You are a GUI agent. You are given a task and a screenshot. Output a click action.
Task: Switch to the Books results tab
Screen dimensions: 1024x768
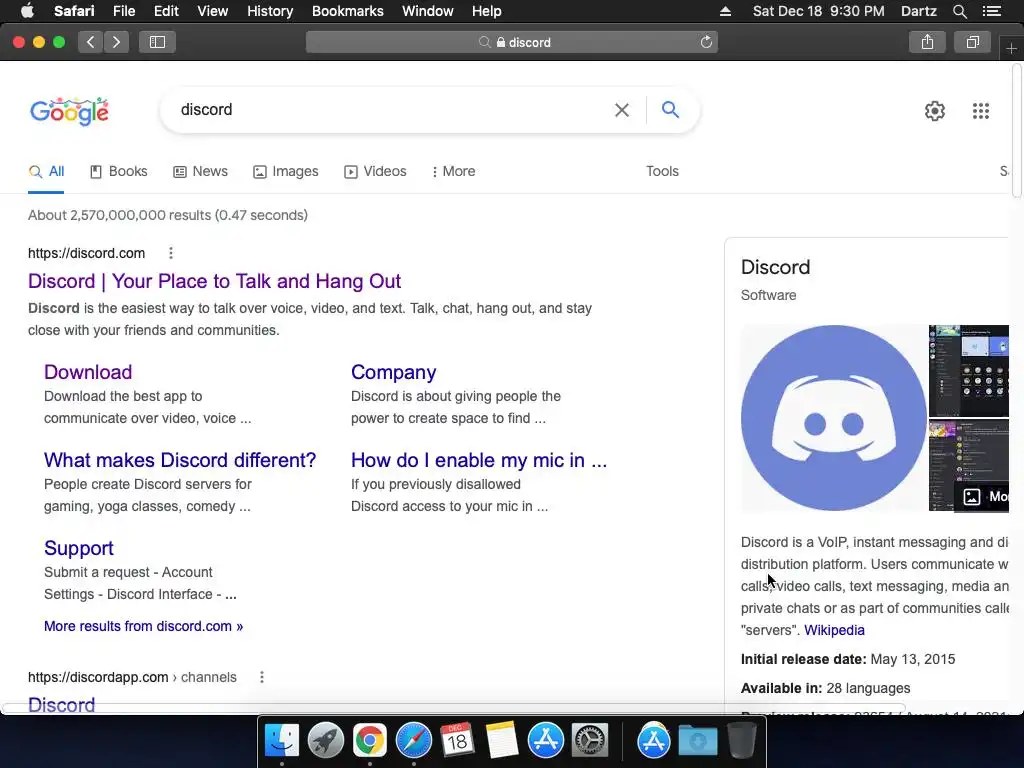click(118, 172)
